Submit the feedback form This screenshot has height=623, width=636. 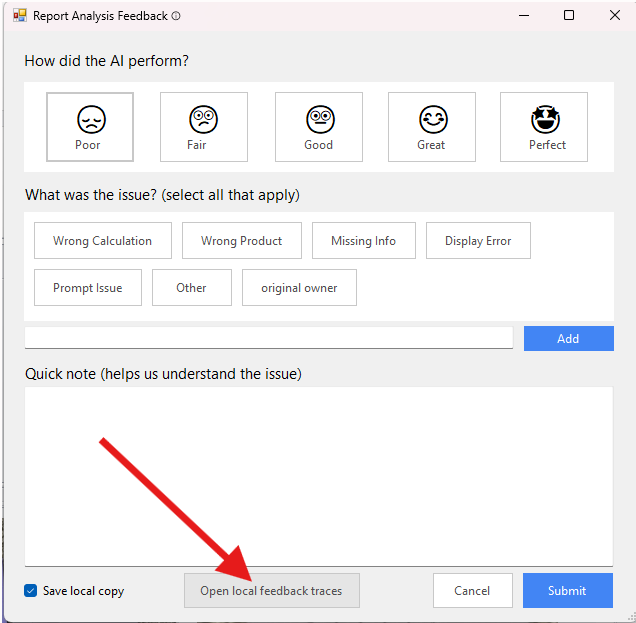pos(567,591)
